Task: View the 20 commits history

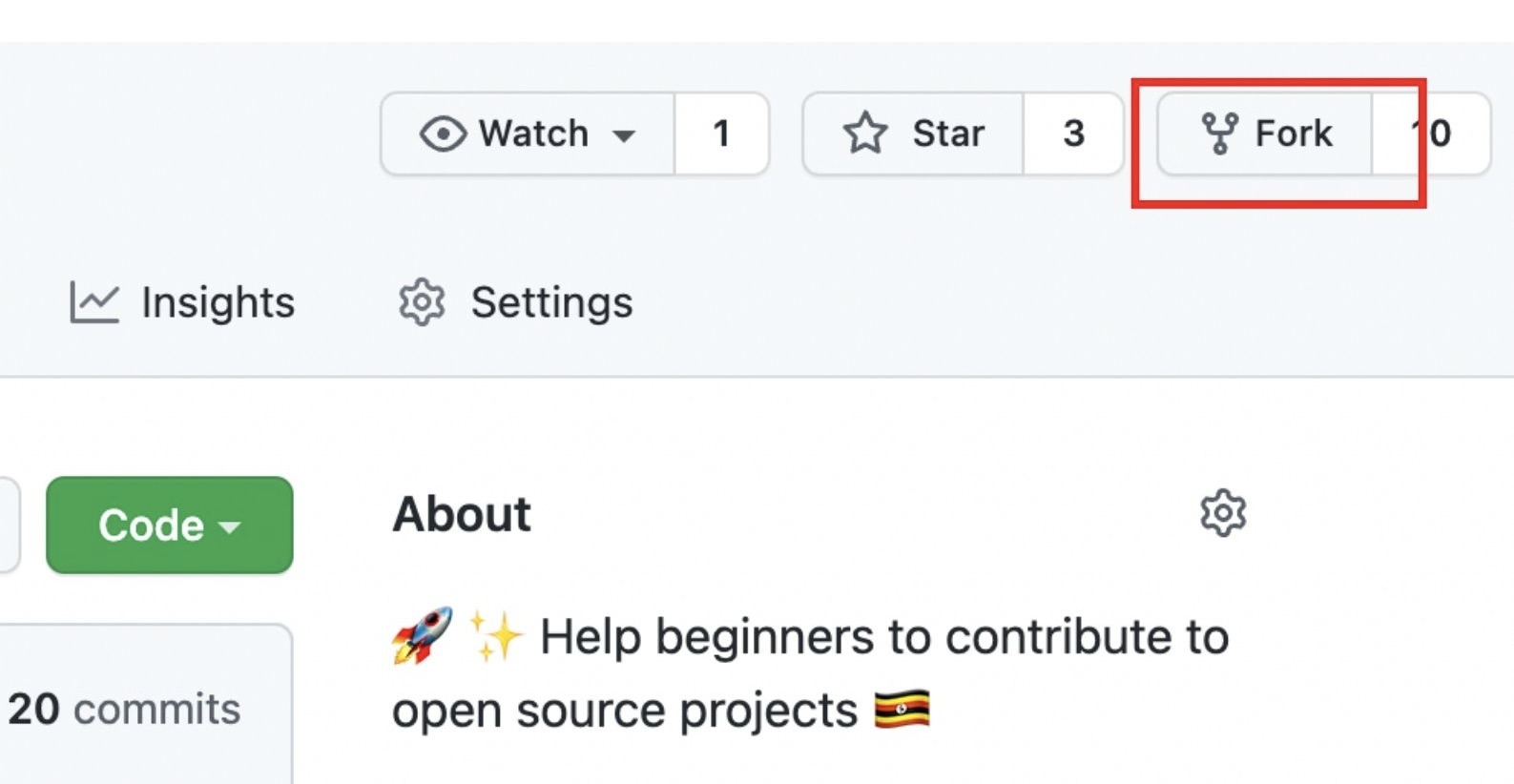Action: [x=124, y=708]
